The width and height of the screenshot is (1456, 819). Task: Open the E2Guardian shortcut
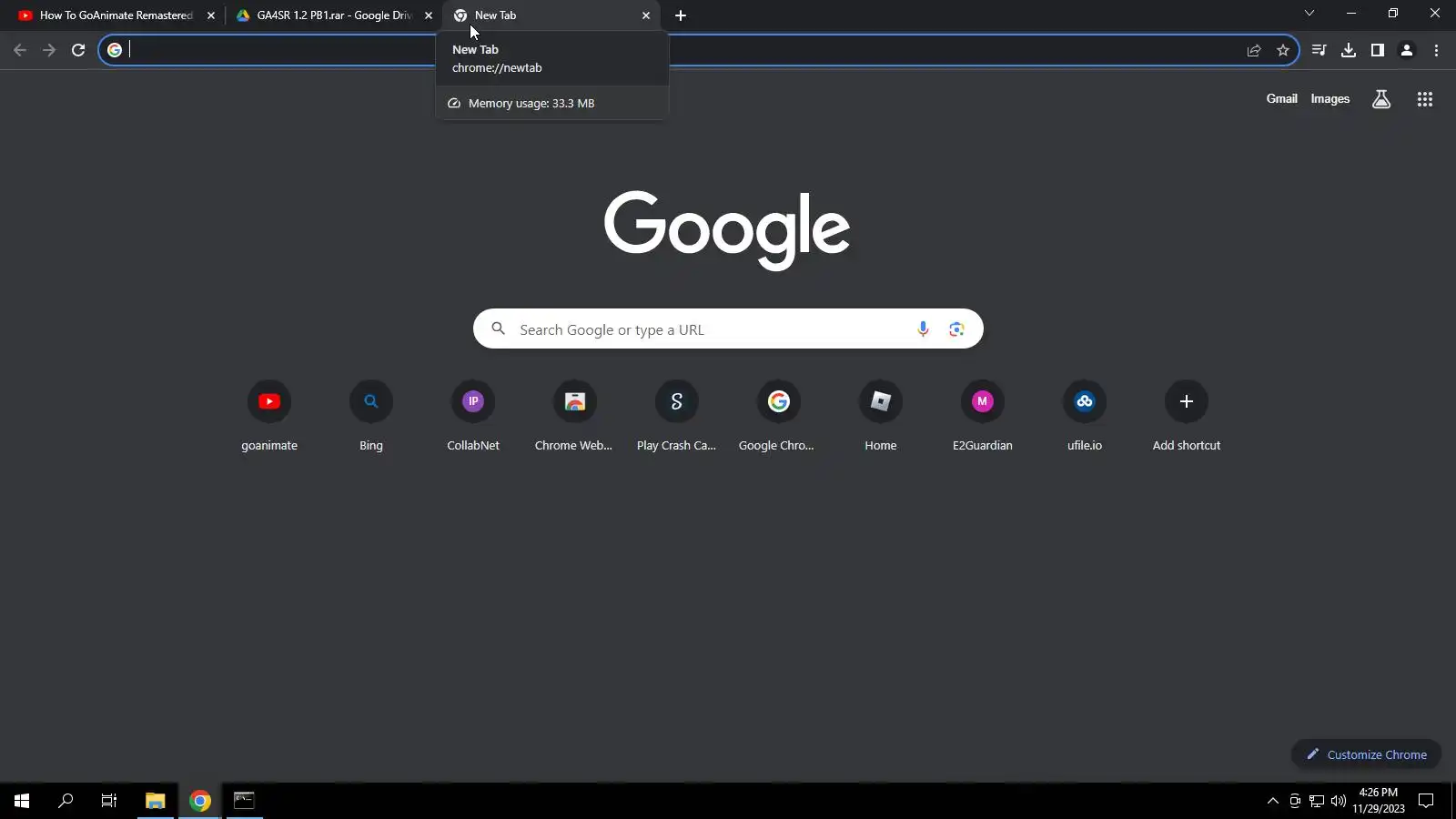983,417
